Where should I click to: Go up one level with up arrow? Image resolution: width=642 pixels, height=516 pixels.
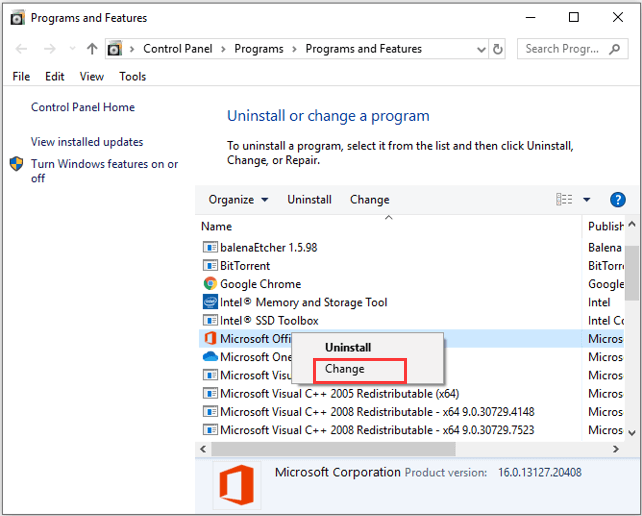coord(92,49)
